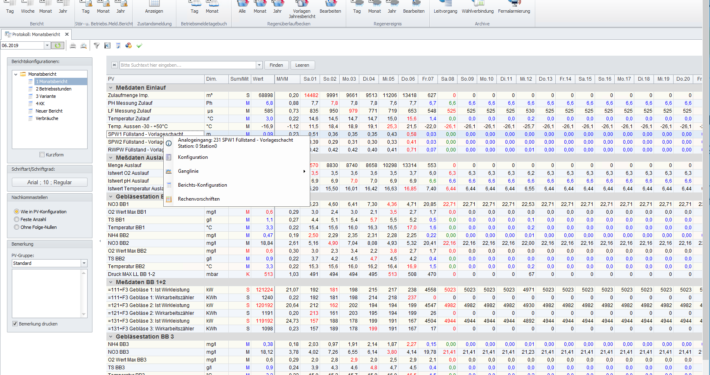Select 3 Variante report configuration

pos(47,96)
